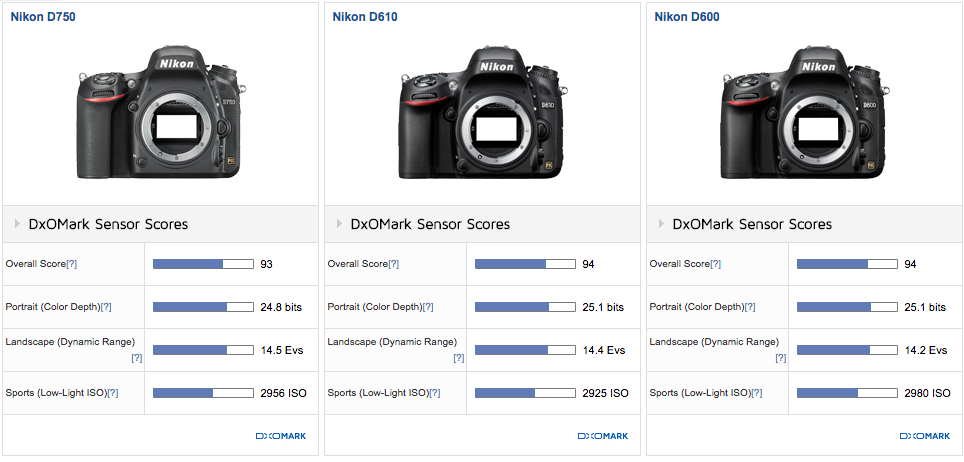Select the D750 overall score value 93
Viewport: 964px width, 462px height.
(266, 264)
